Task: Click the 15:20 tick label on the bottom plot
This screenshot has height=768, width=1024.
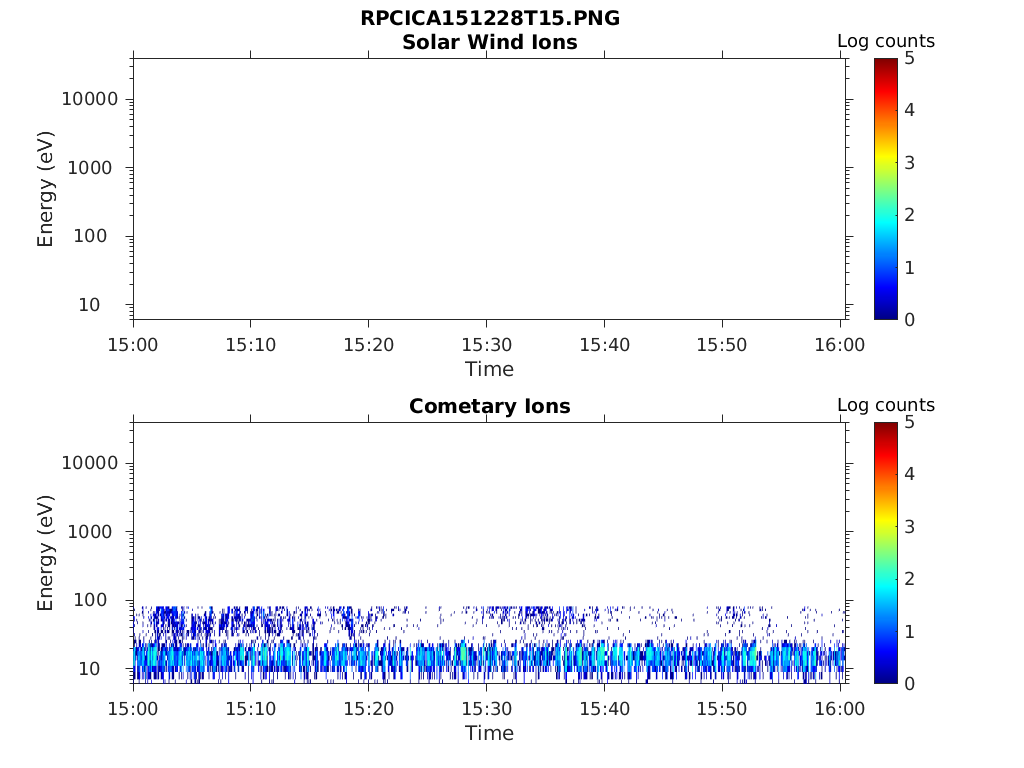Action: tap(369, 709)
